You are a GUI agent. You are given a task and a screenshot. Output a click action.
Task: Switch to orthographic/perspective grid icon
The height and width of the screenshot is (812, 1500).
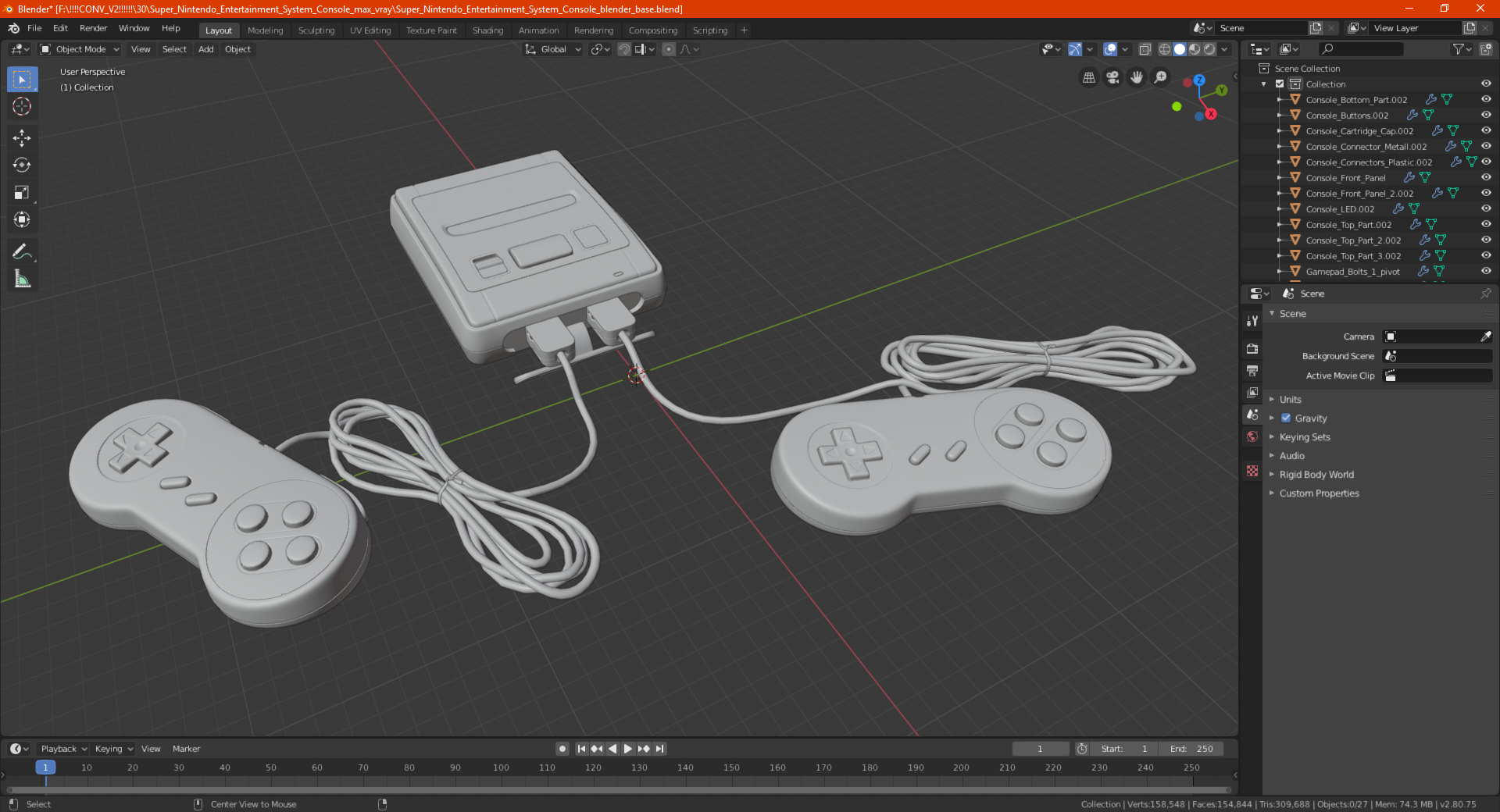(x=1088, y=77)
